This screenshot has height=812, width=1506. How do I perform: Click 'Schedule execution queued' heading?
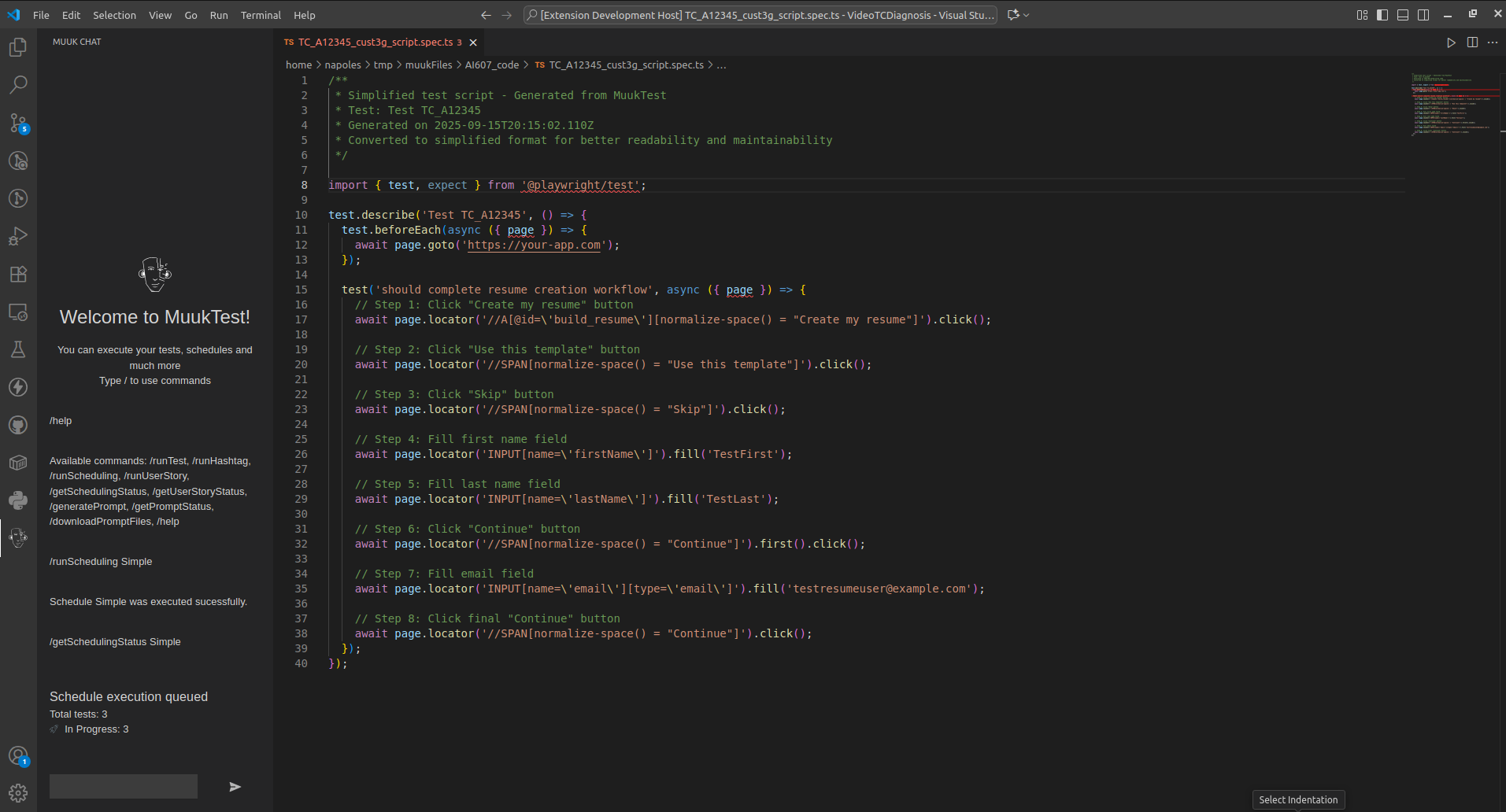point(128,697)
